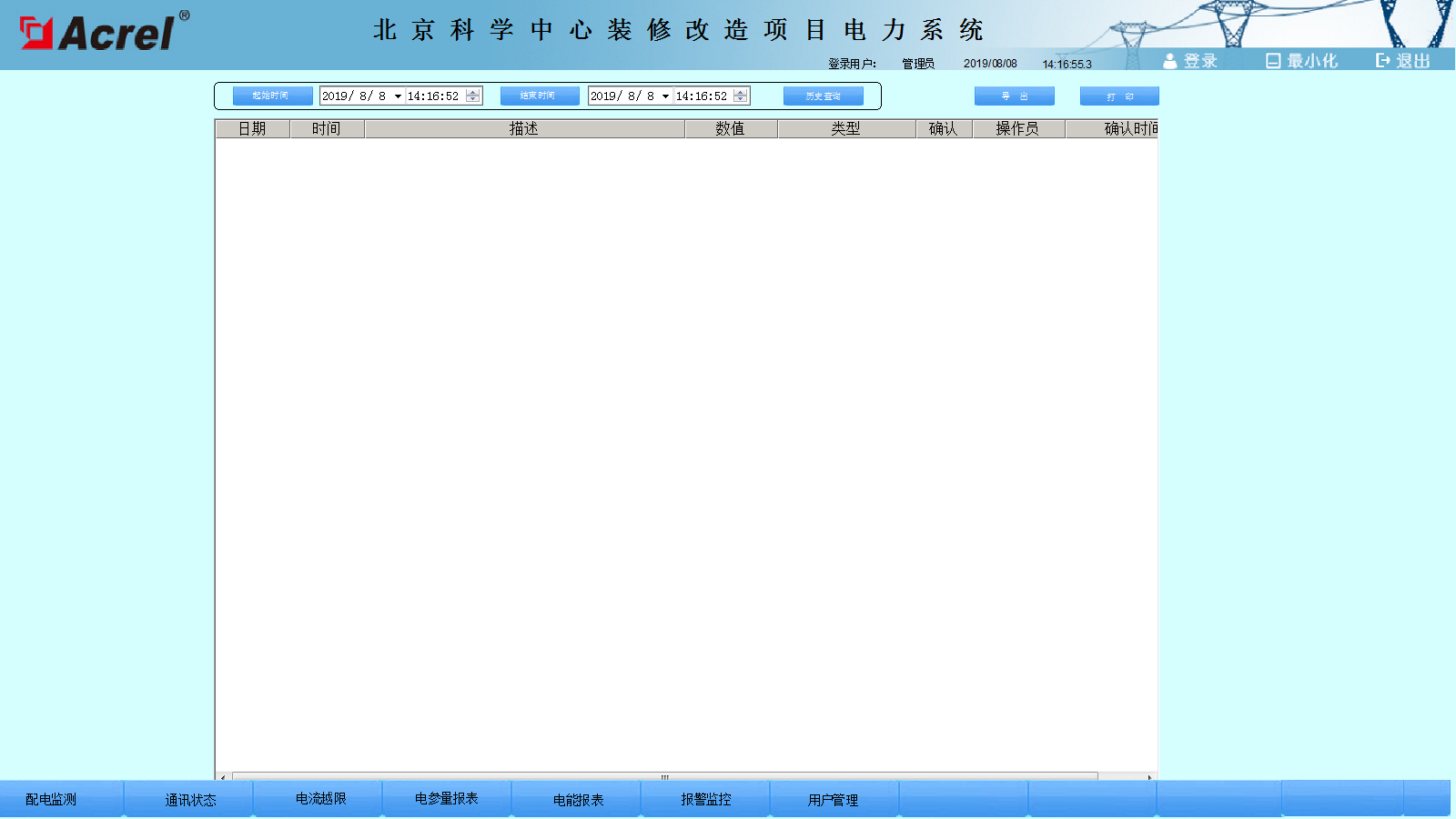1456x819 pixels.
Task: Click the 描述 column header
Action: pyautogui.click(x=524, y=129)
